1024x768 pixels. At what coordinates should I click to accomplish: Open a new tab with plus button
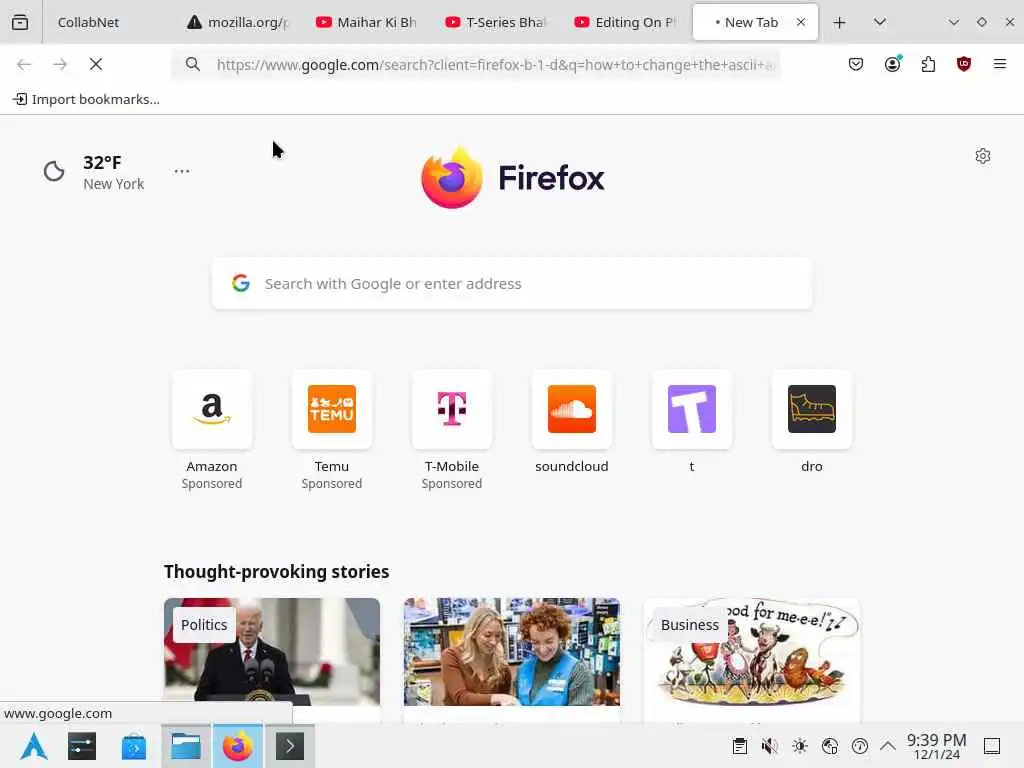pos(839,22)
